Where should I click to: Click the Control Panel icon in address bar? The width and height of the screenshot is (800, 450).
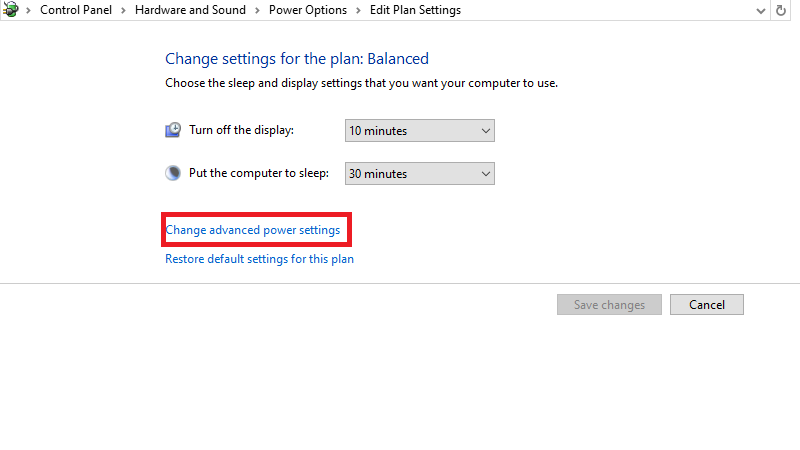coord(11,10)
